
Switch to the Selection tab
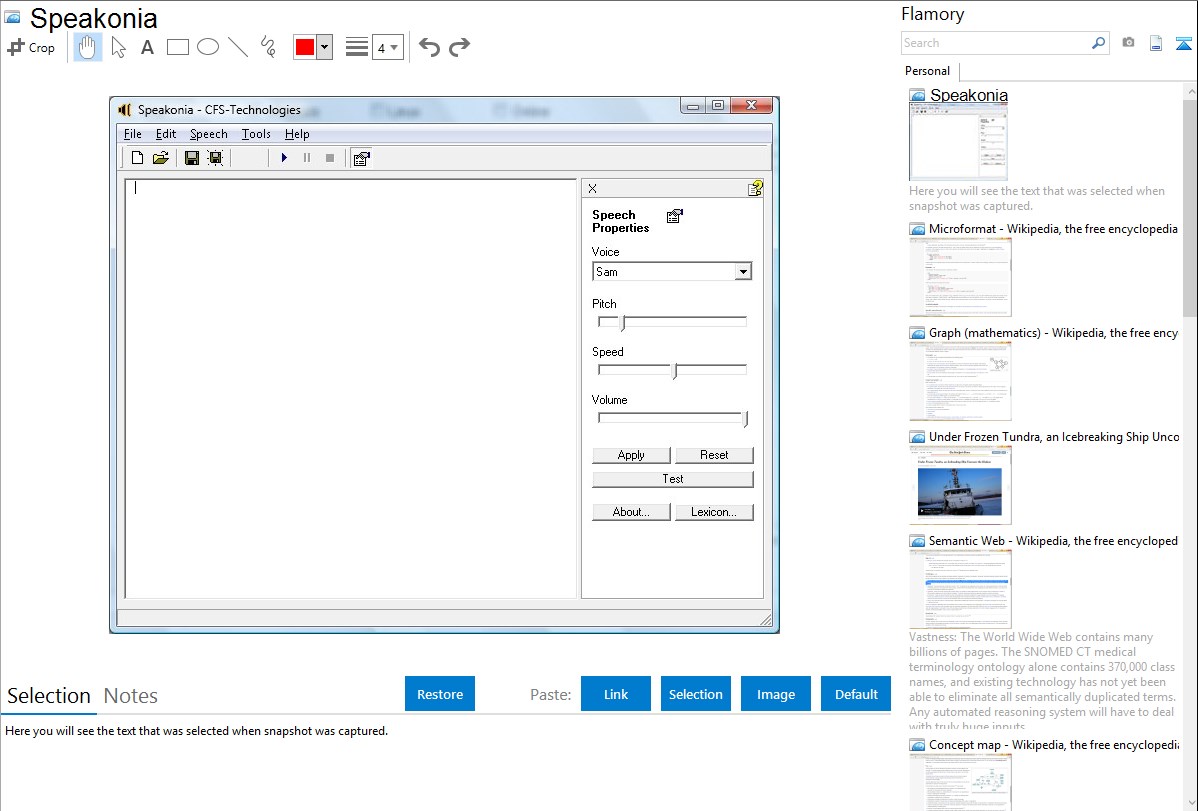pyautogui.click(x=49, y=696)
